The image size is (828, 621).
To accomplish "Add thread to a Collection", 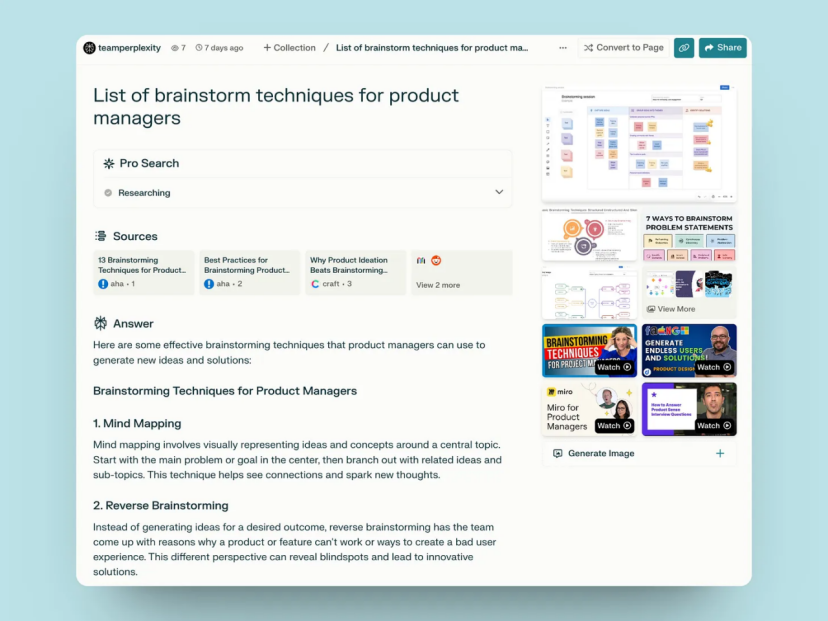I will [289, 48].
